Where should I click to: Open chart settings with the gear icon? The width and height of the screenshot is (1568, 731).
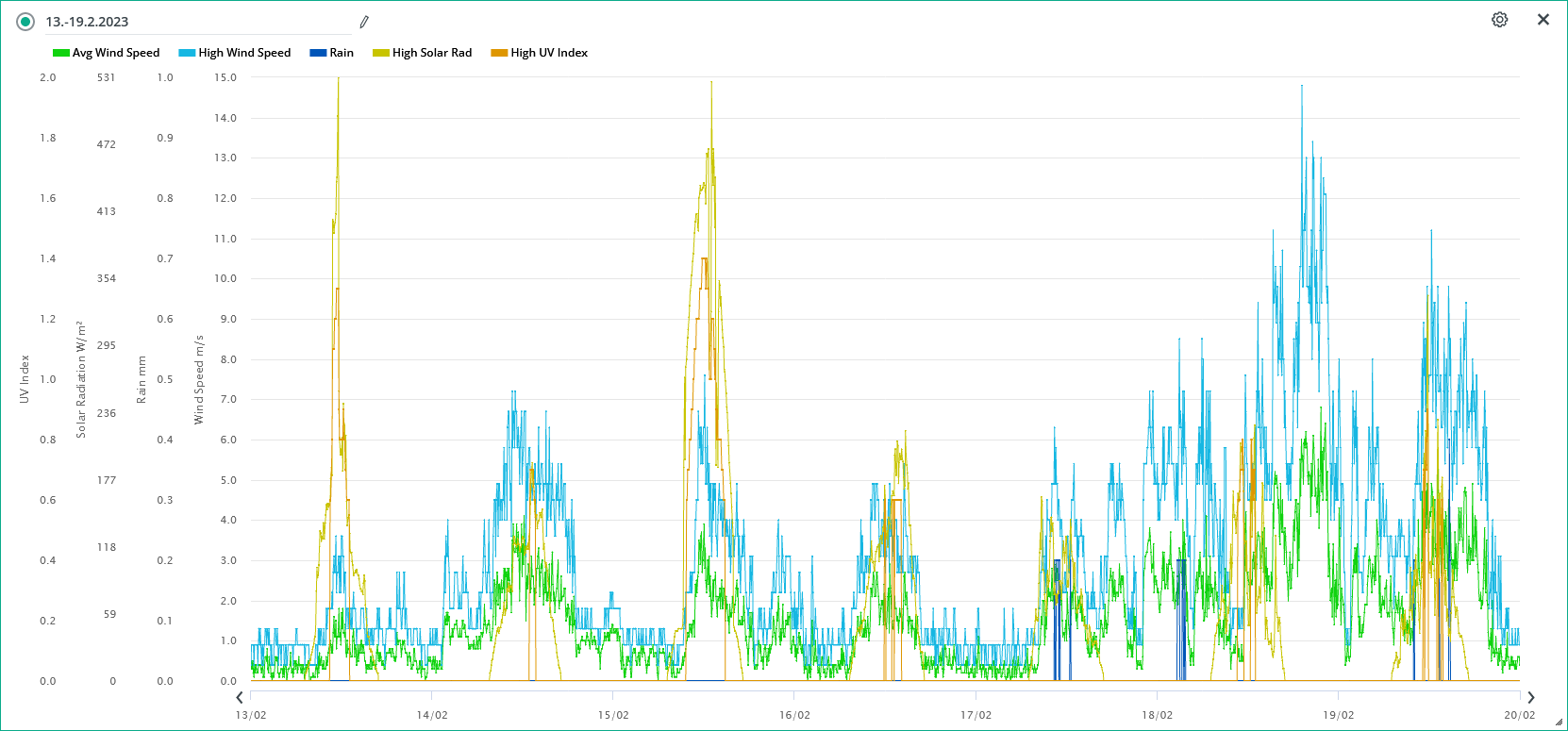tap(1499, 20)
